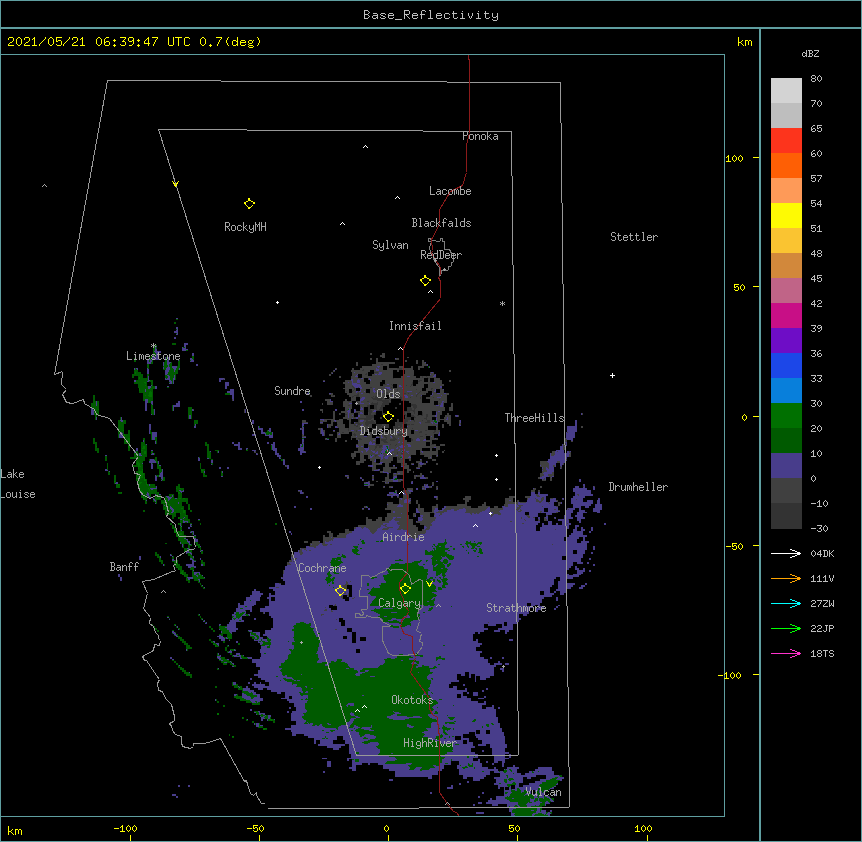Click the Base_Reflectivity title text

[x=431, y=15]
